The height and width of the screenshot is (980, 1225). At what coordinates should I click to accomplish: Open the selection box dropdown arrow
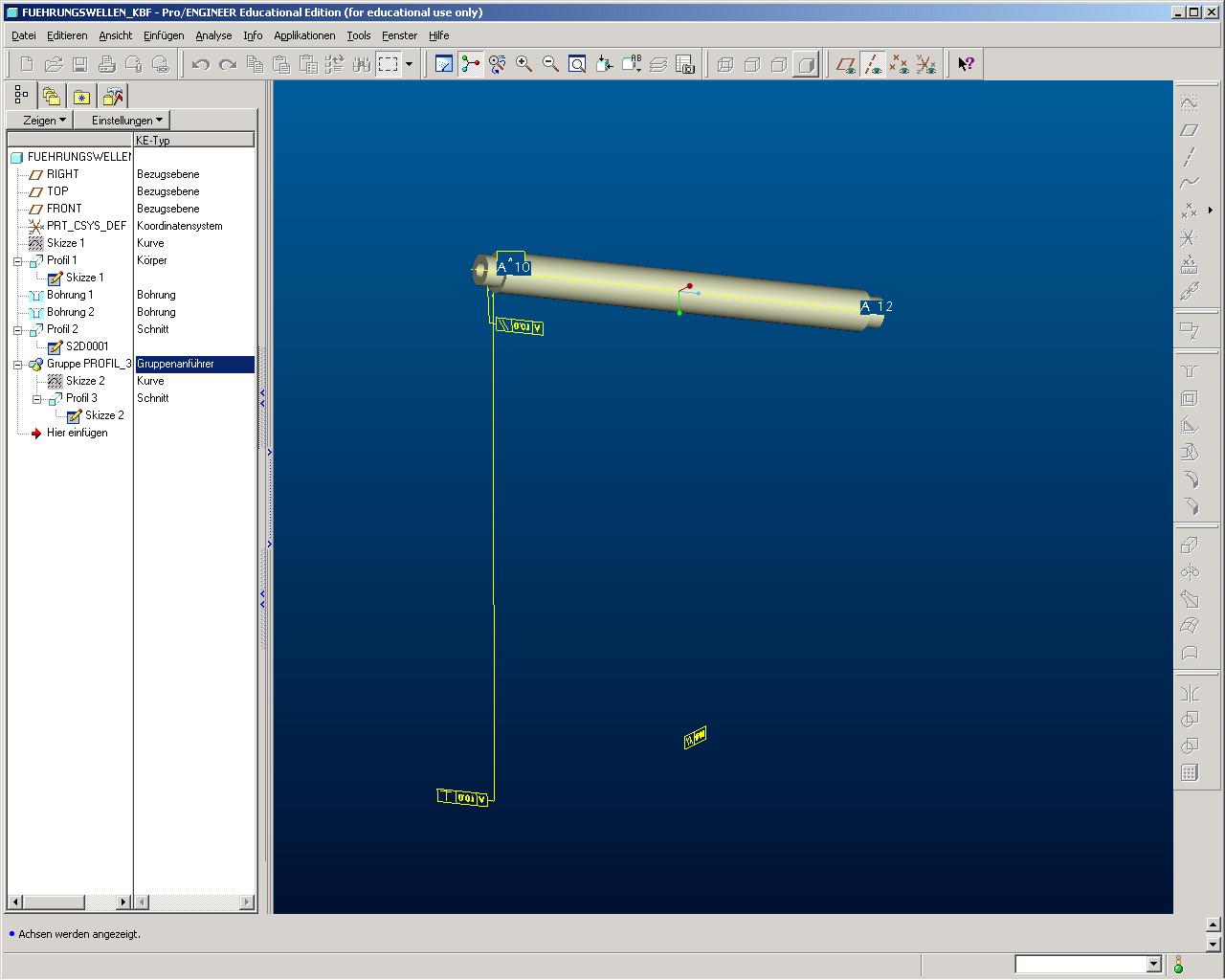coord(410,64)
